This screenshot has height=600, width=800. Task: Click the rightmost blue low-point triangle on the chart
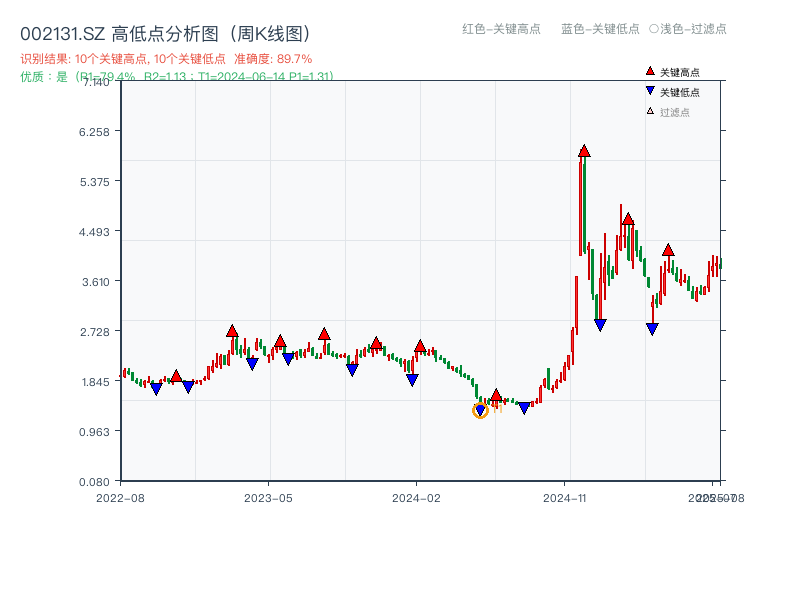point(653,326)
